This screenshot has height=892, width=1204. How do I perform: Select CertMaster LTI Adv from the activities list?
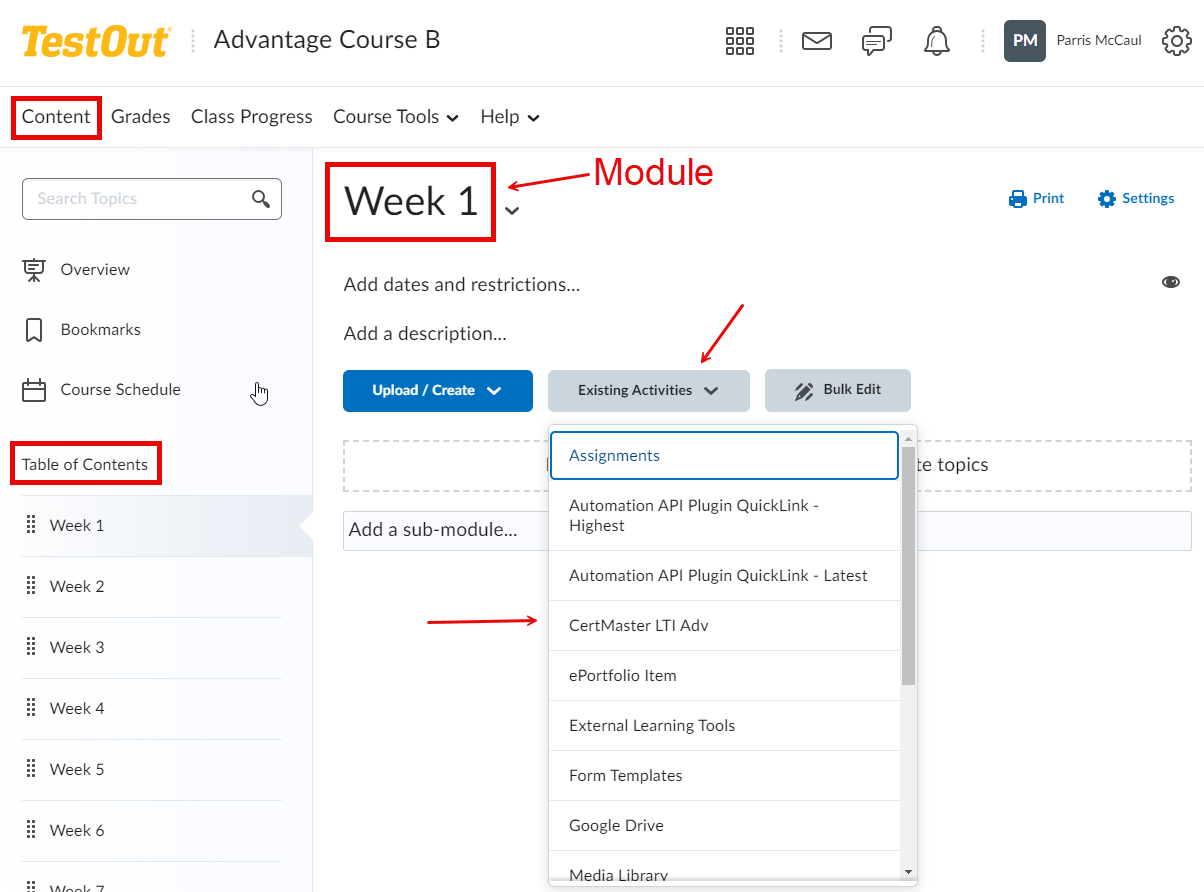(x=640, y=625)
